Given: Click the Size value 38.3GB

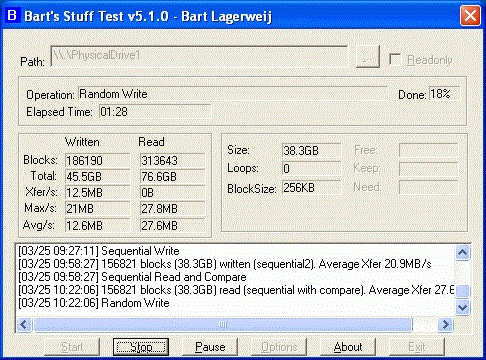Looking at the screenshot, I should (311, 150).
